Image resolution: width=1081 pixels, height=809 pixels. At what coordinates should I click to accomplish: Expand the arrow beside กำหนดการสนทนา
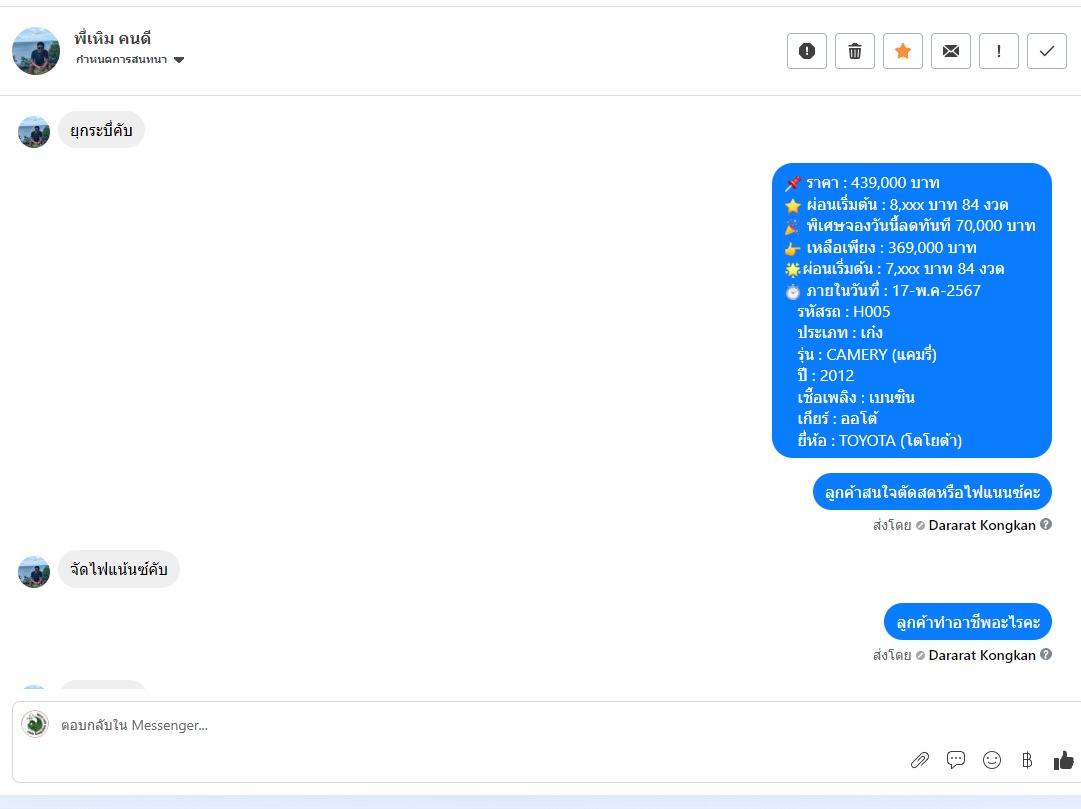tap(179, 60)
